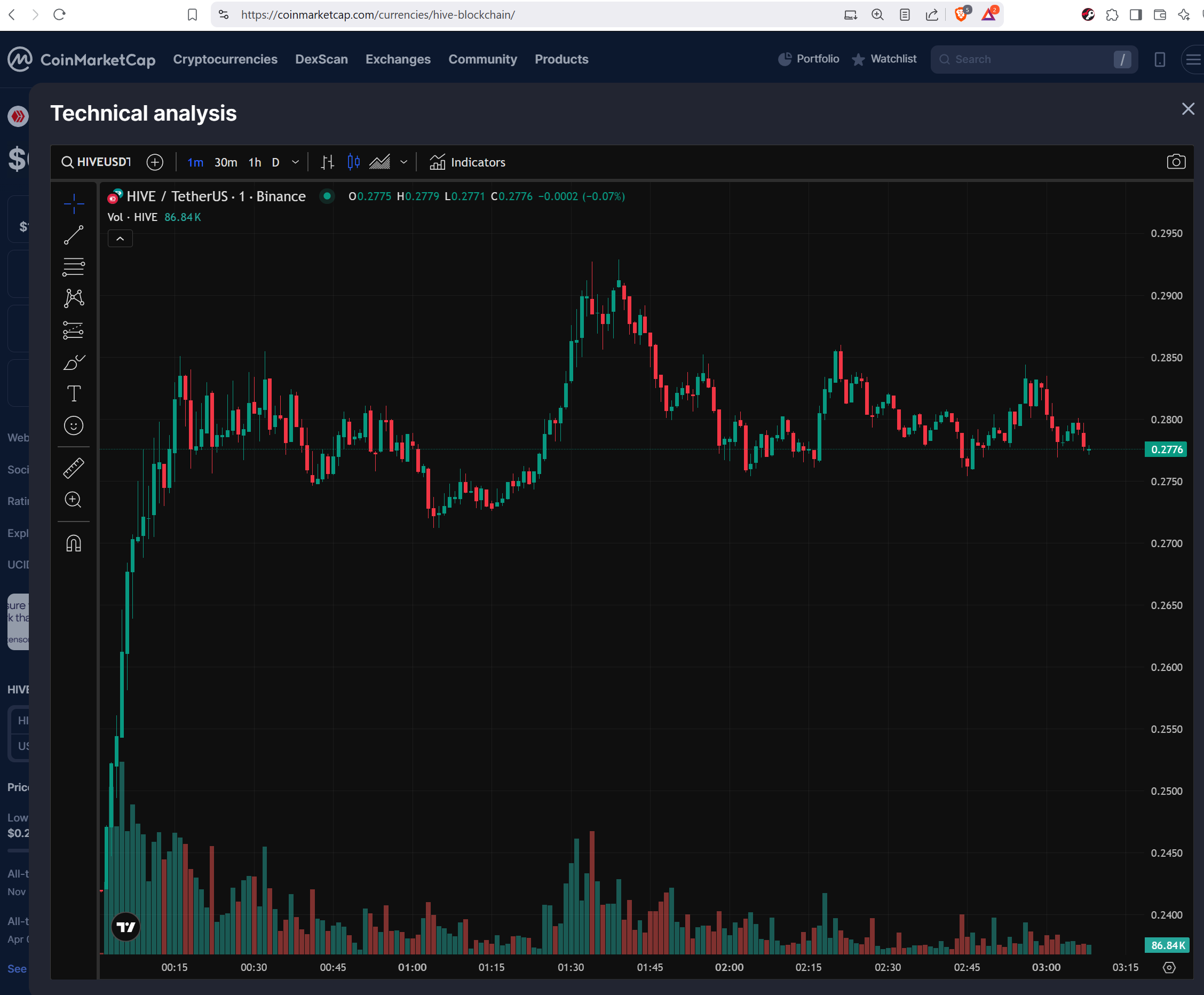Viewport: 1204px width, 995px height.
Task: Open the browser zoom magnifier icon
Action: point(877,15)
